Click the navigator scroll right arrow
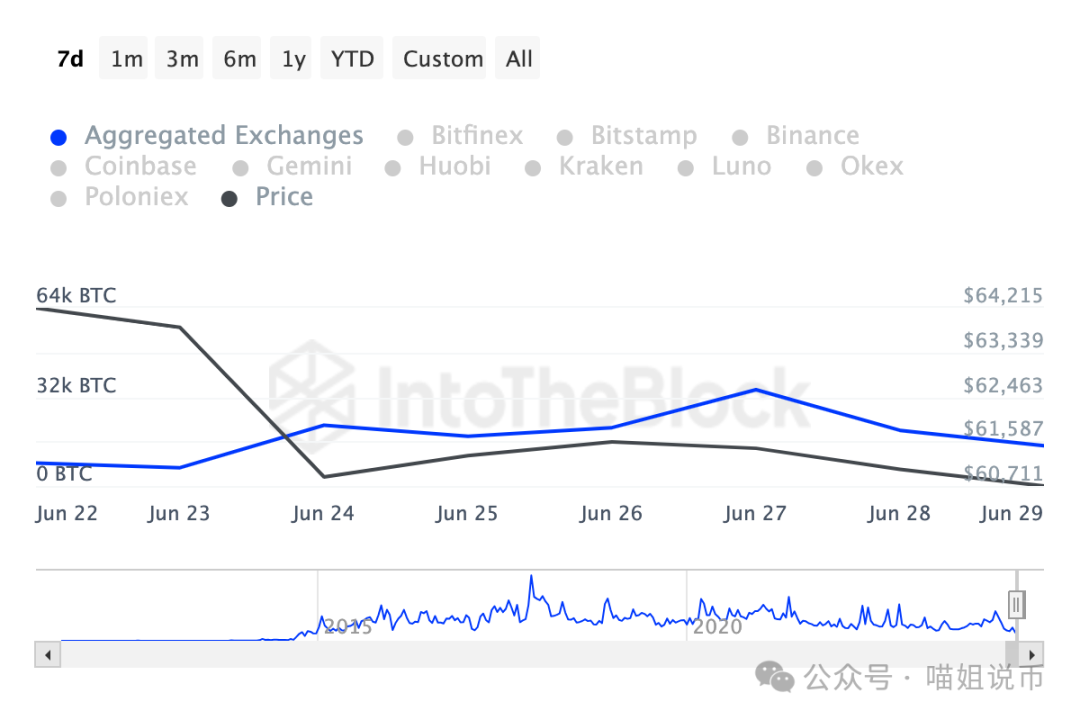 pyautogui.click(x=1032, y=655)
